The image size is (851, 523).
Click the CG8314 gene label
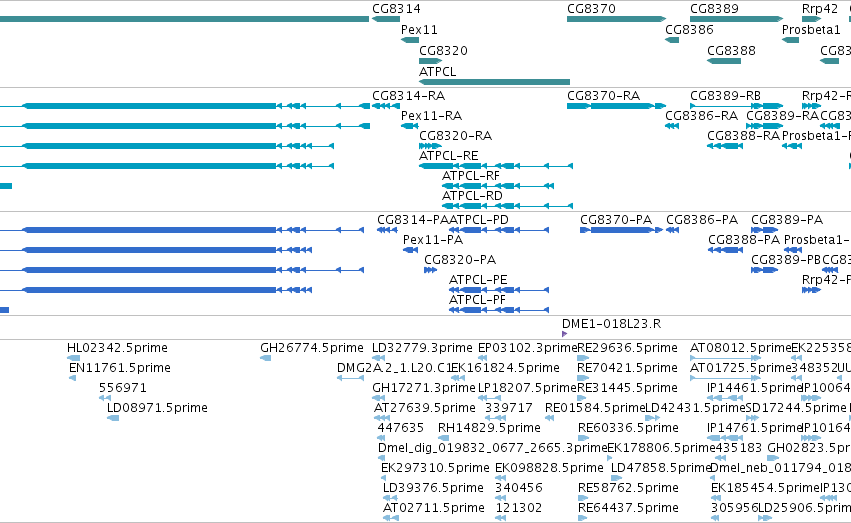(396, 9)
